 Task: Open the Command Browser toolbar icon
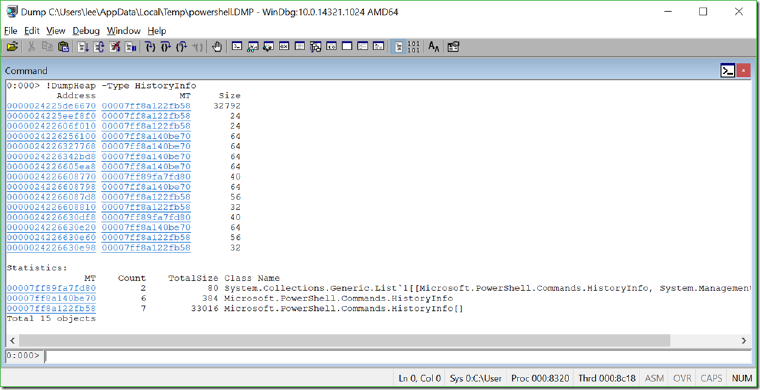tap(379, 47)
